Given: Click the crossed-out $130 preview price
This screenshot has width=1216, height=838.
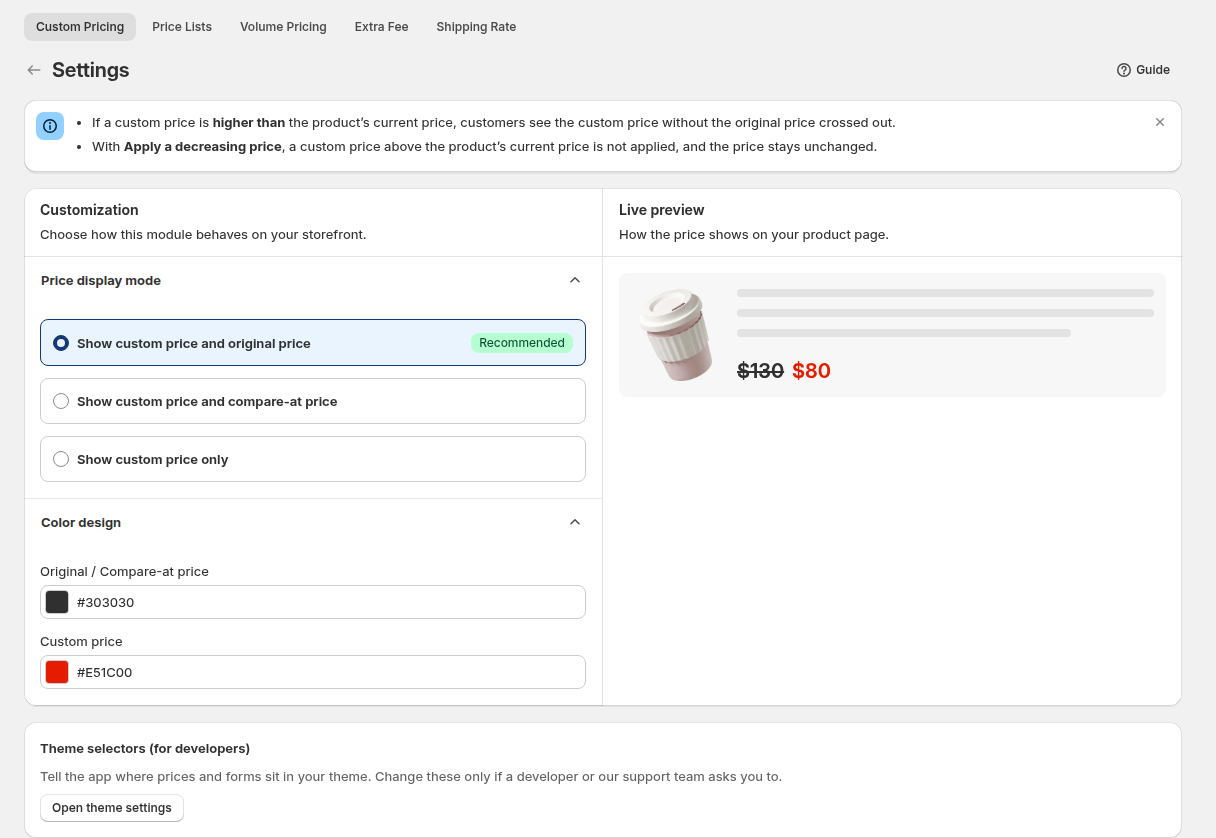Looking at the screenshot, I should pyautogui.click(x=760, y=371).
